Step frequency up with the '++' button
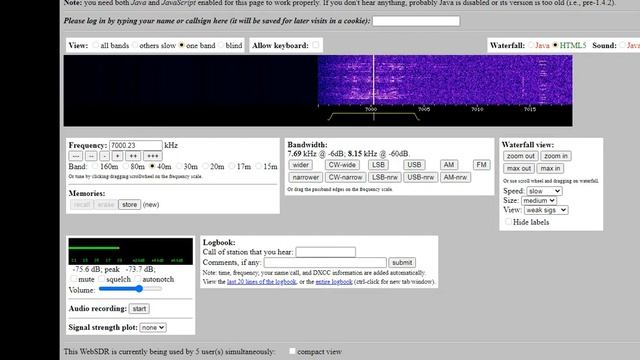 pyautogui.click(x=133, y=156)
